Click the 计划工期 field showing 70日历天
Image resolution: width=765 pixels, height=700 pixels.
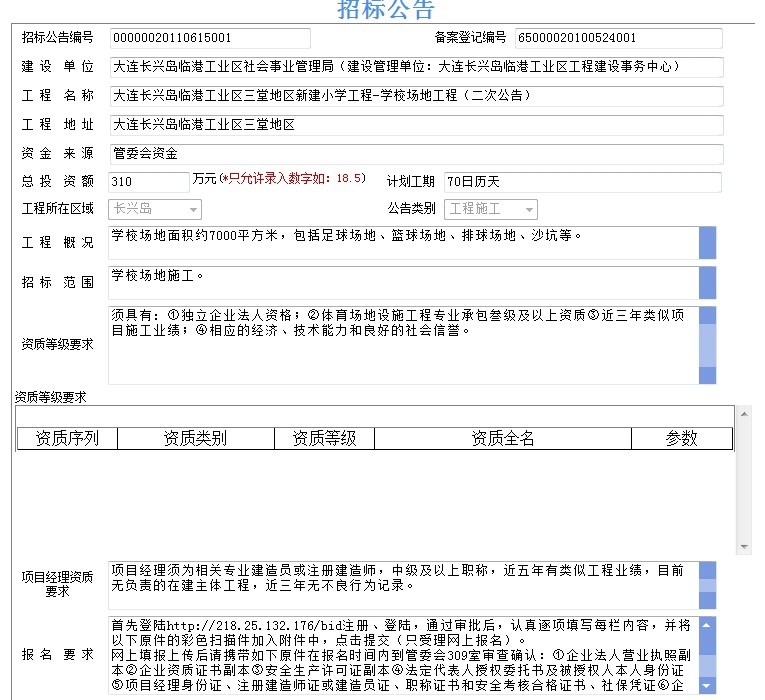(583, 182)
